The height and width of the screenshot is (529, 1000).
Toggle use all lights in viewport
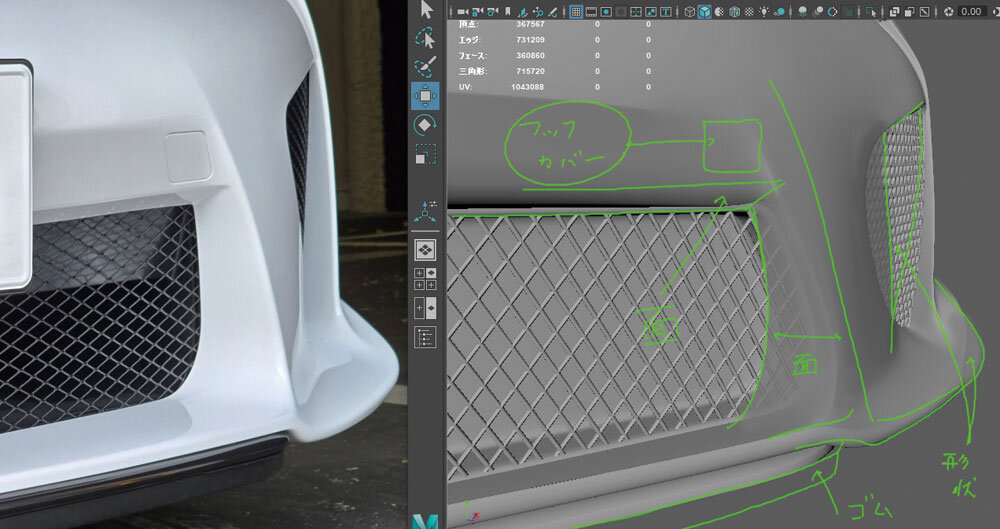tap(765, 12)
